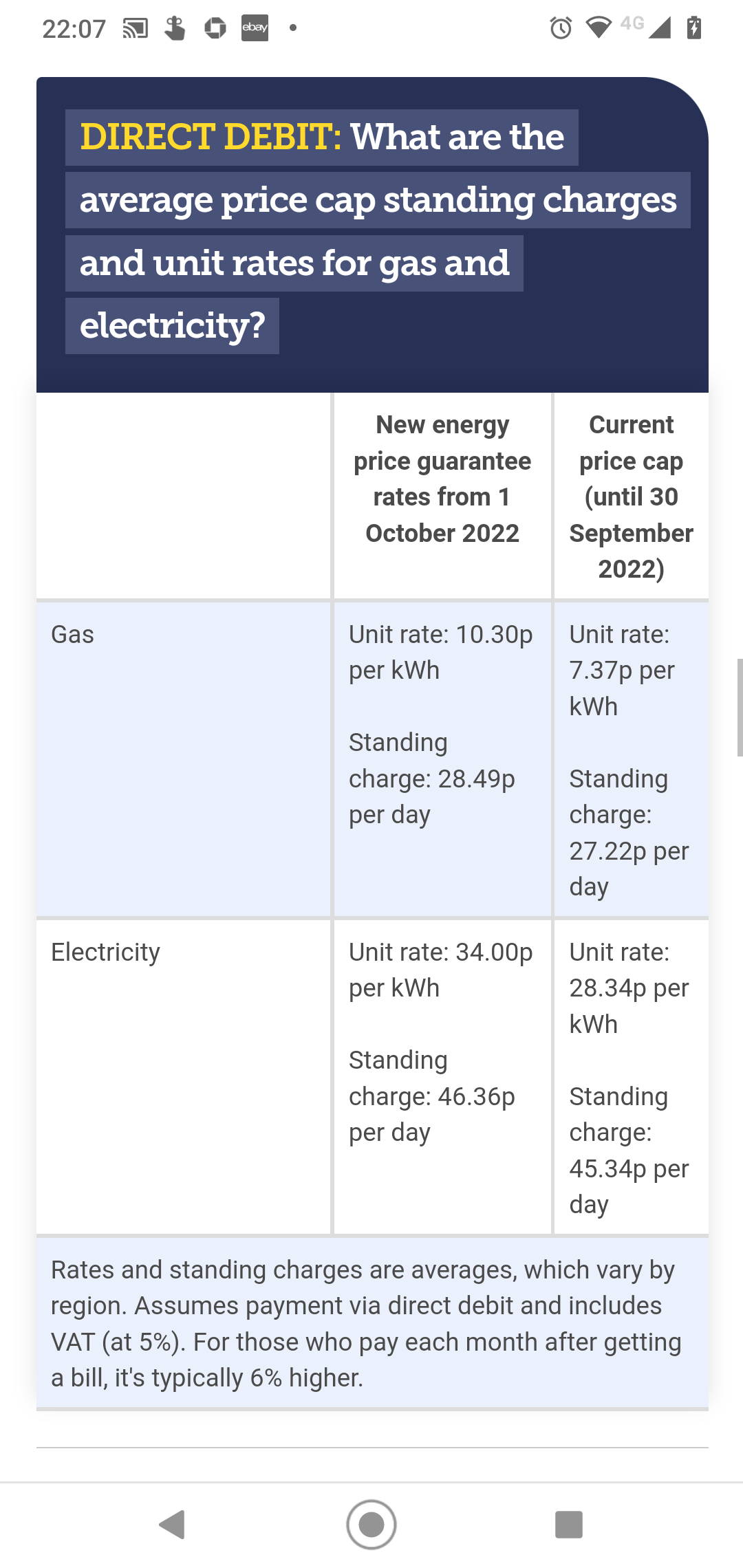Tap the battery charging icon

point(694,28)
